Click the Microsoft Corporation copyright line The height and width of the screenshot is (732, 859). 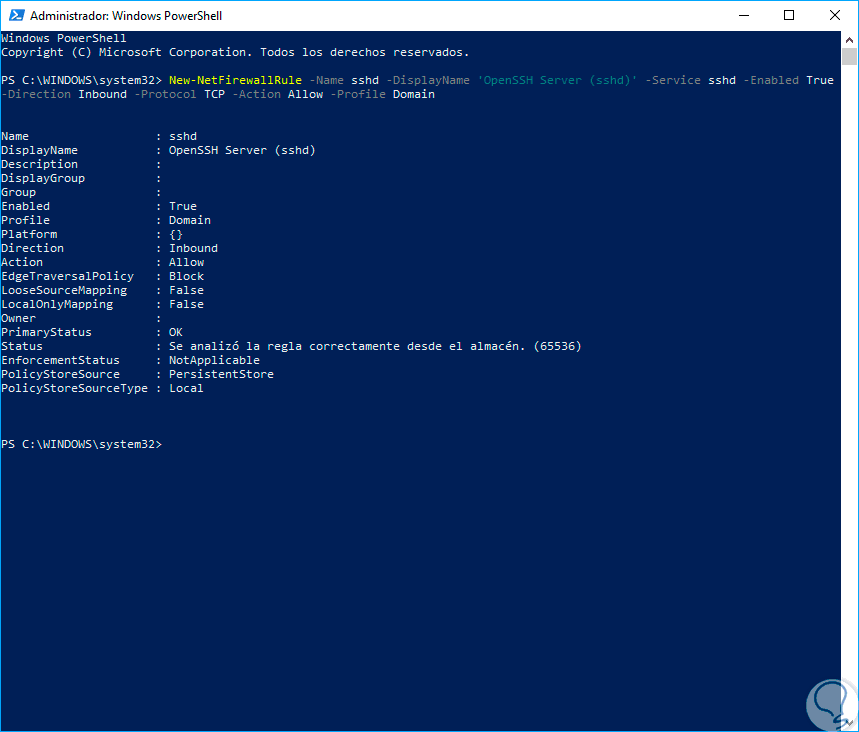[x=234, y=52]
